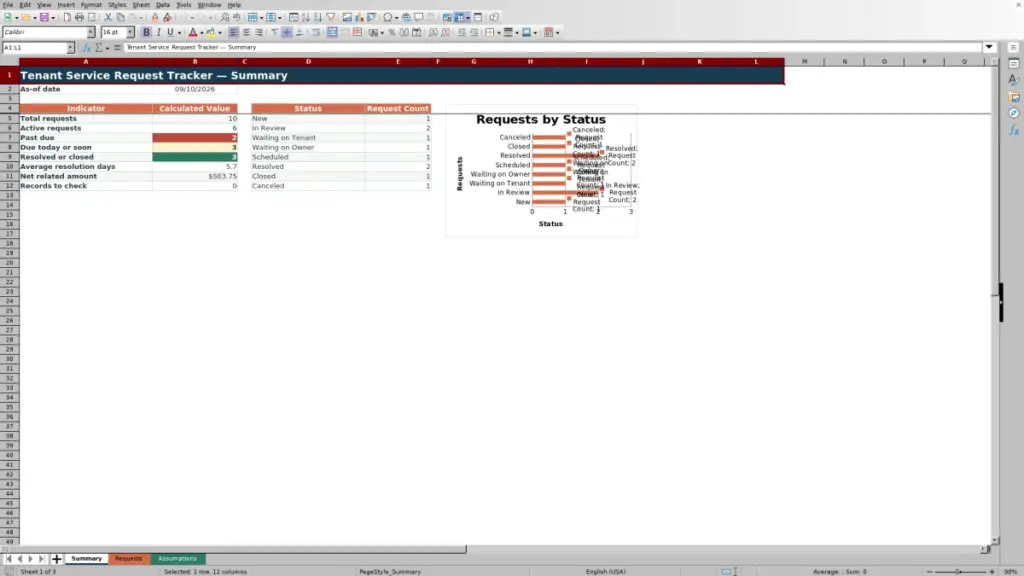1024x576 pixels.
Task: Open the Function Wizard icon
Action: pos(86,48)
